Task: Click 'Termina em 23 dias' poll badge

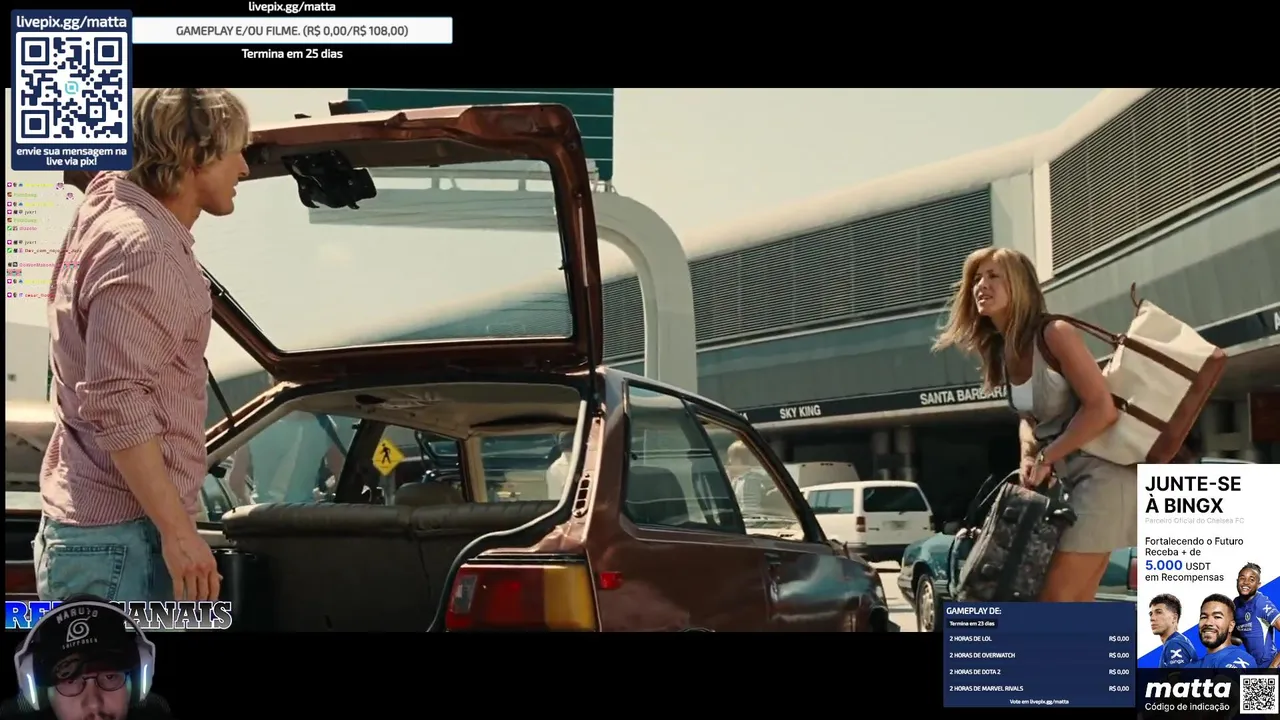Action: pos(971,624)
